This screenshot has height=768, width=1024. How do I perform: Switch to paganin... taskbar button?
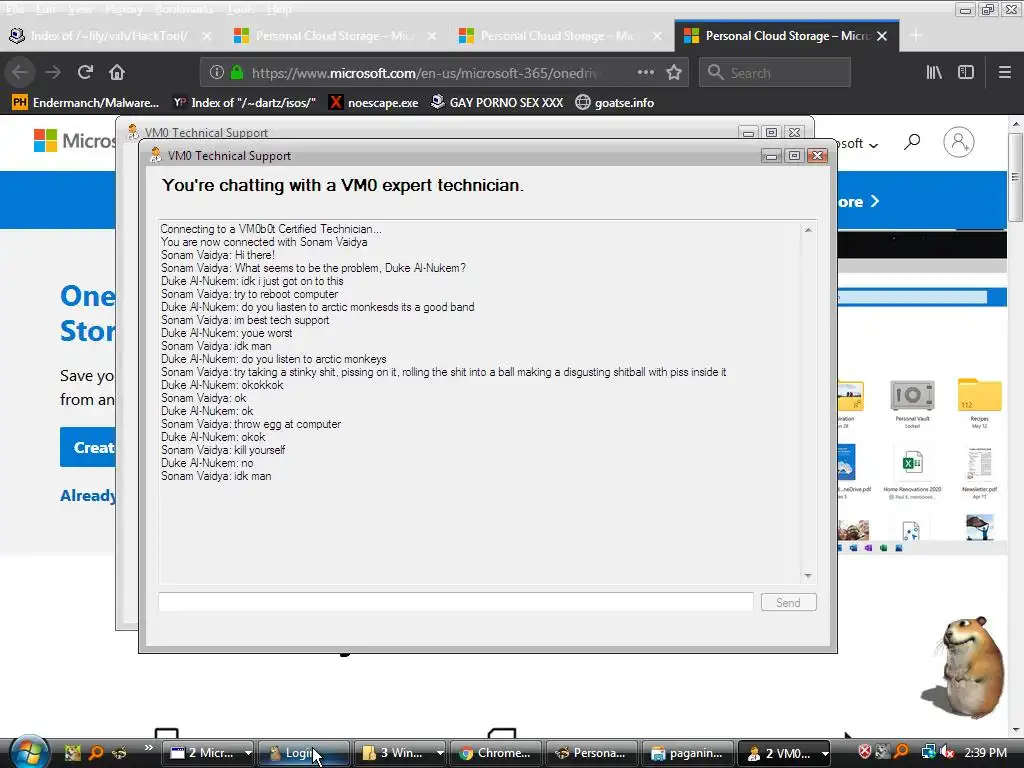pos(688,753)
